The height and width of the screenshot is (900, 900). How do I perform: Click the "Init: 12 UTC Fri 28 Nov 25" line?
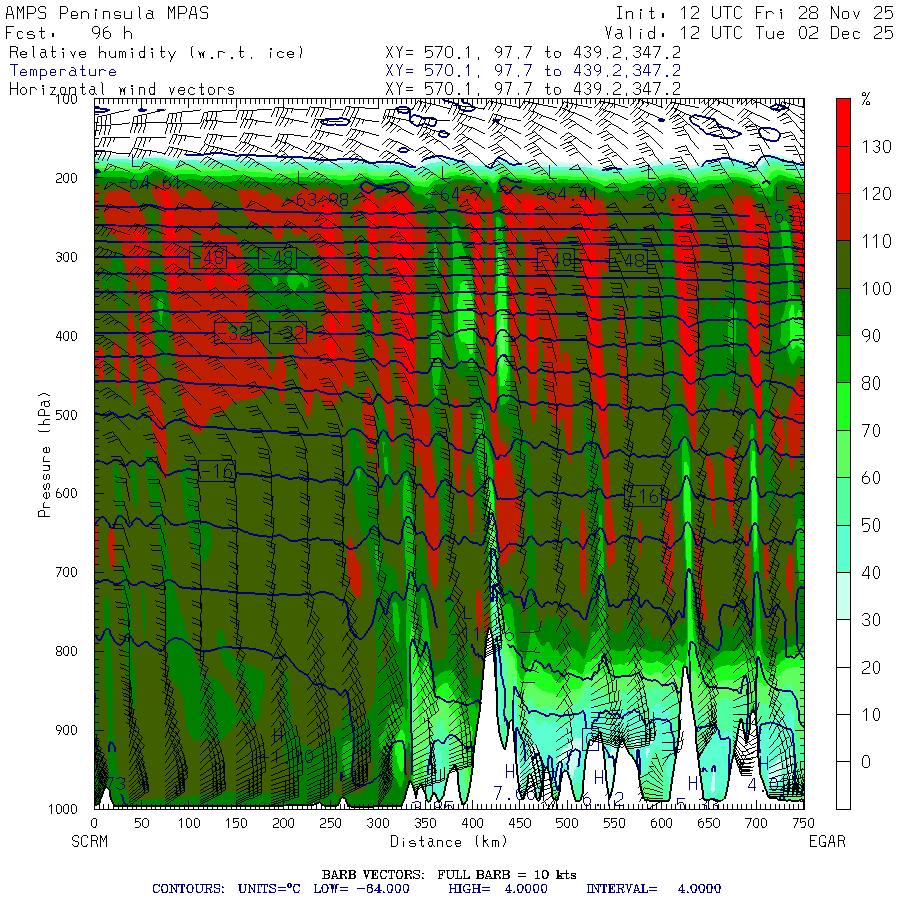[754, 13]
